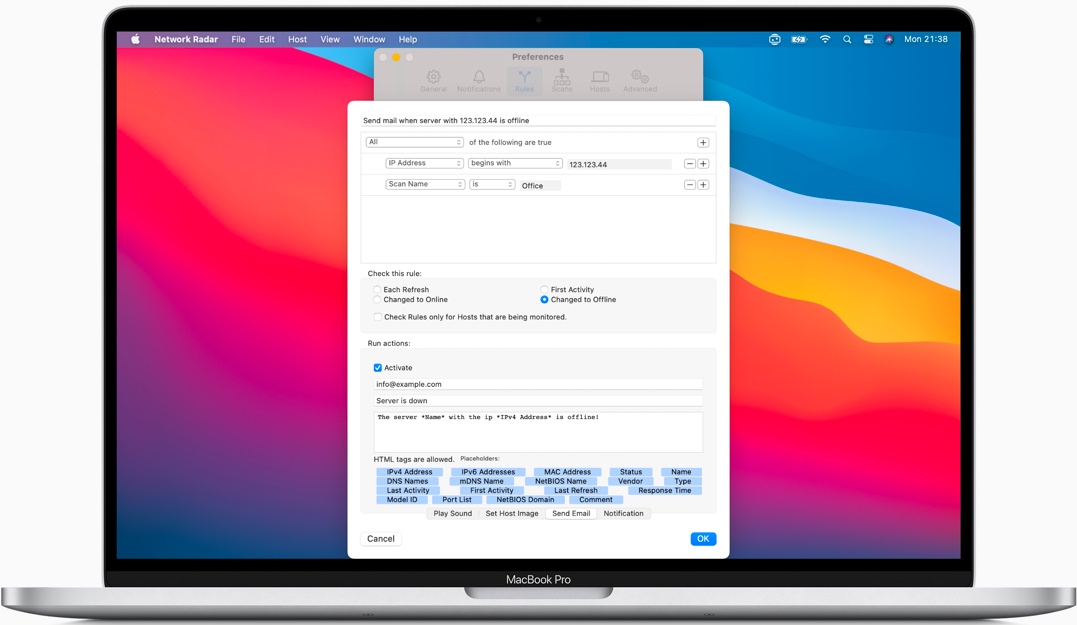Viewport: 1077px width, 625px height.
Task: Select the Changed to Online option
Action: click(x=377, y=300)
